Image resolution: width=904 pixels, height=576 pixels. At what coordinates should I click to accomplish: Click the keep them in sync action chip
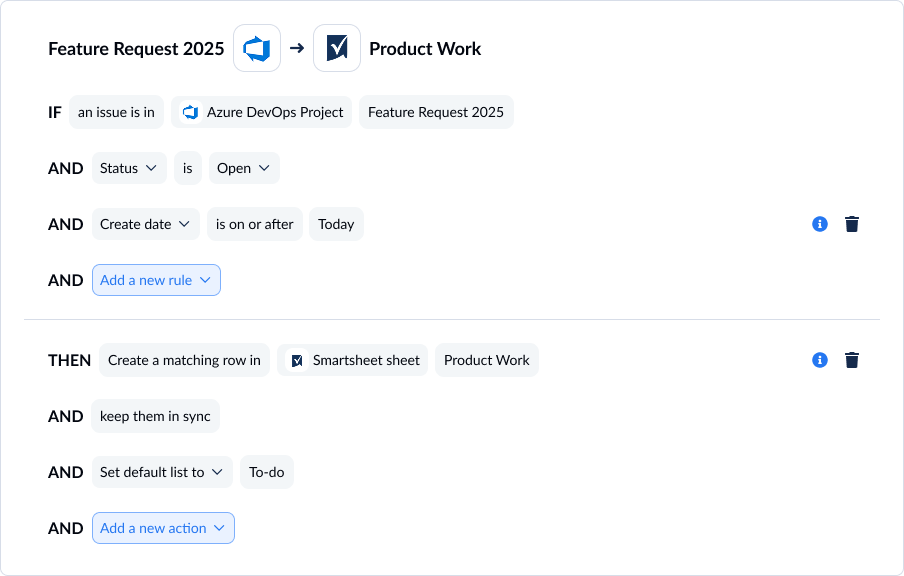(x=155, y=416)
